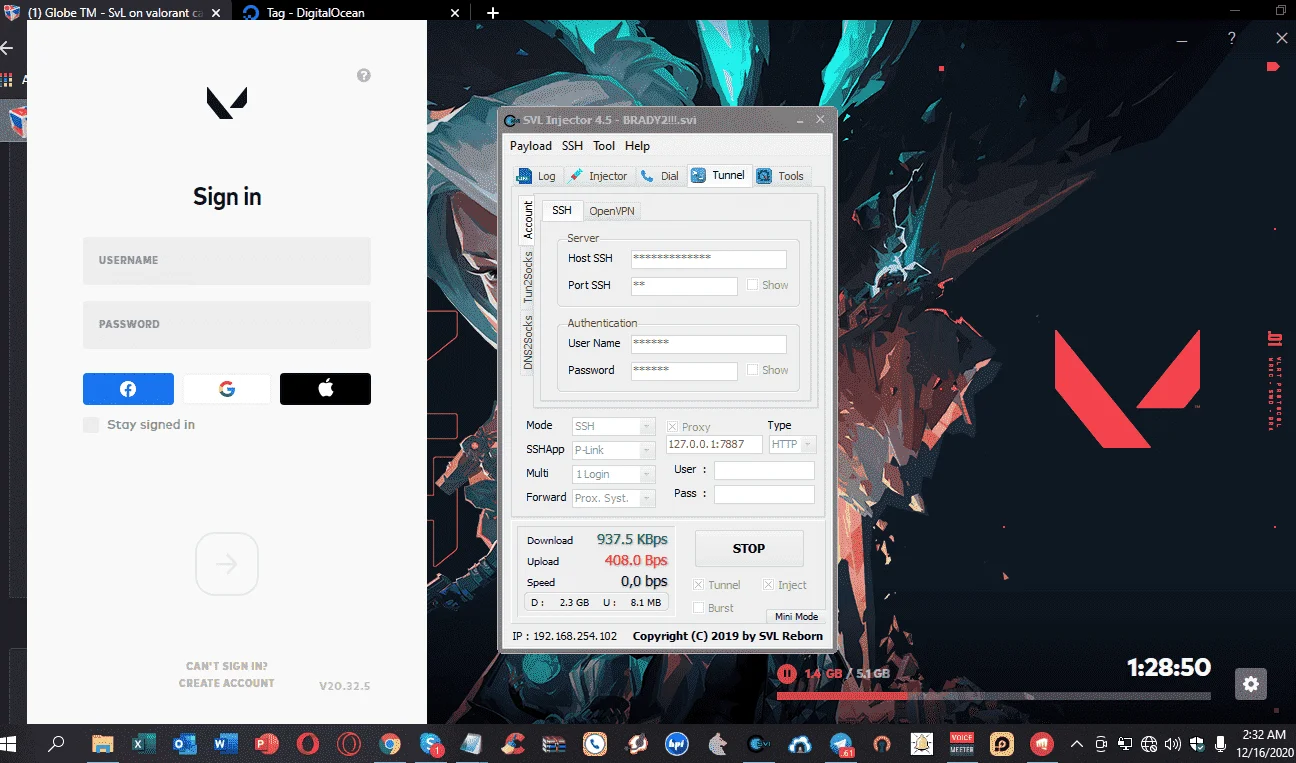Image resolution: width=1296 pixels, height=763 pixels.
Task: Pause the Valorant download with the red pause icon
Action: [787, 674]
